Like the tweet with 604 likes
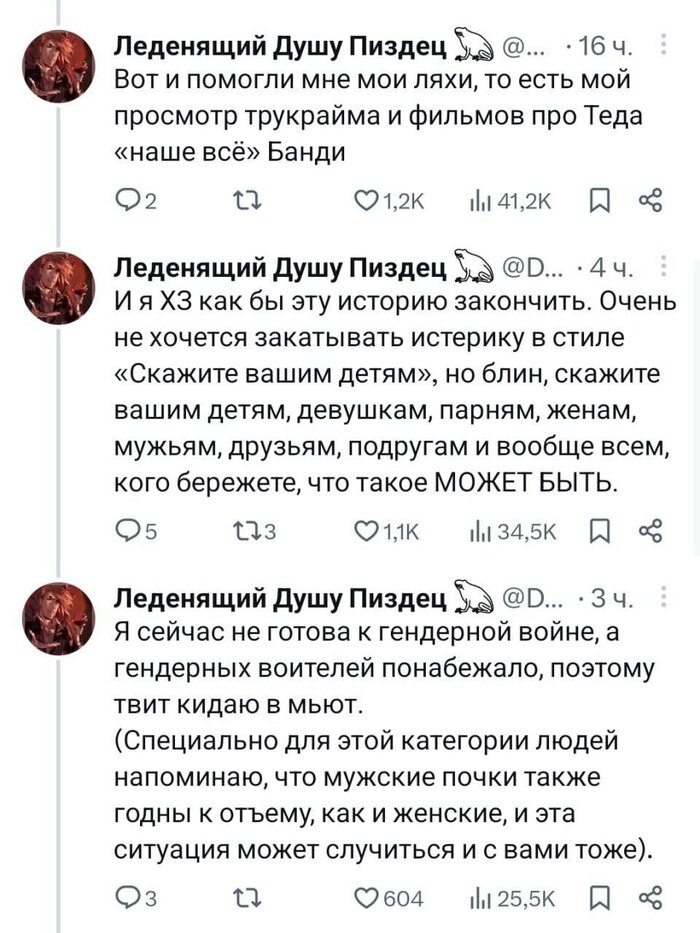Viewport: 700px width, 933px height. pos(368,897)
